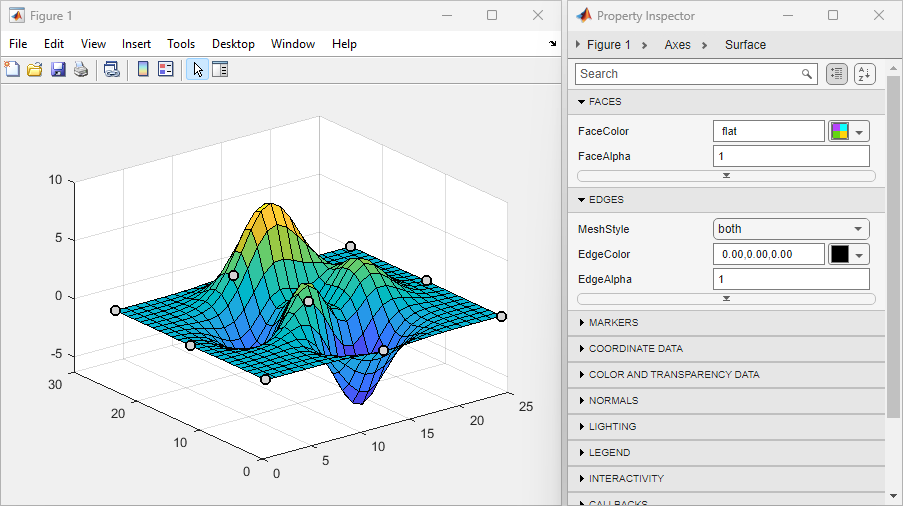Toggle the Edit Plot arrow tool
Viewport: 903px width, 506px height.
[197, 70]
